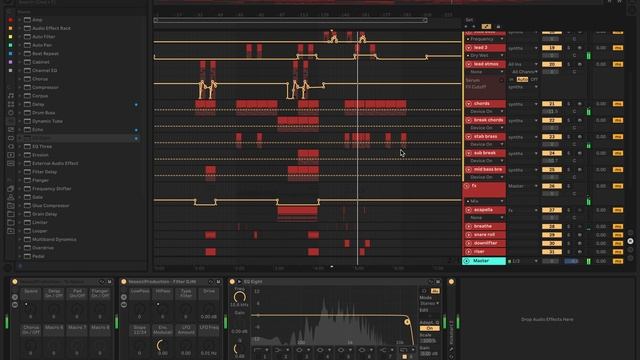The height and width of the screenshot is (360, 640).
Task: Open Device On dropdown under chords track
Action: (x=485, y=111)
